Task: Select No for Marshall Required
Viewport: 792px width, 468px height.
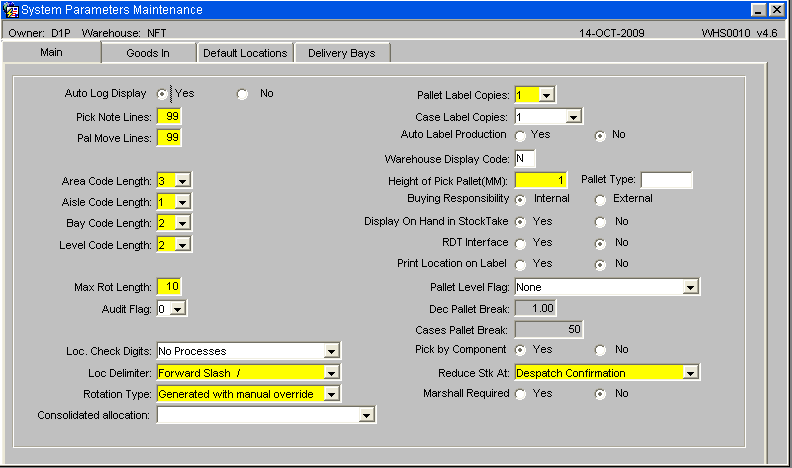Action: (600, 394)
